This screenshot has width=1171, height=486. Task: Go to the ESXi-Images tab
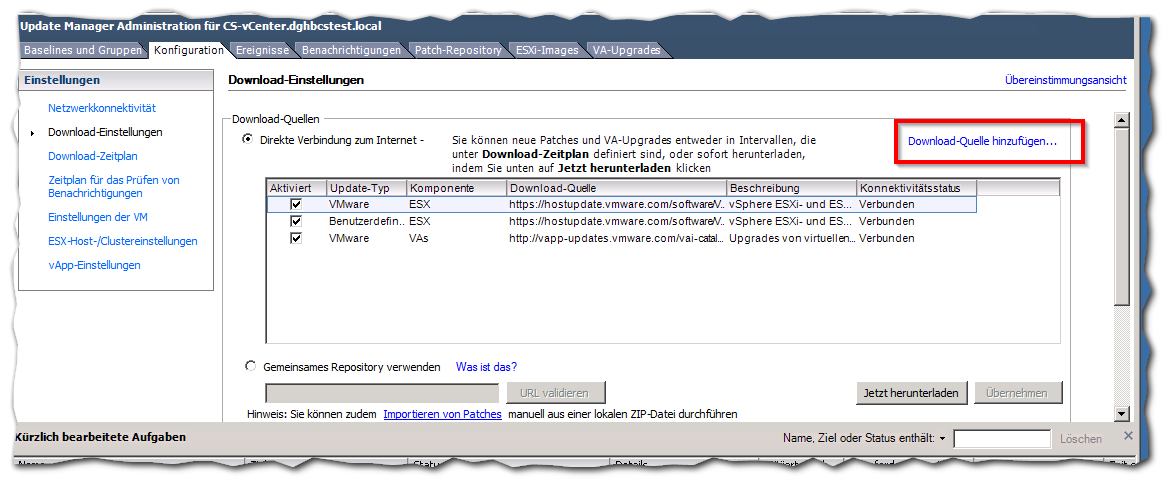point(547,50)
